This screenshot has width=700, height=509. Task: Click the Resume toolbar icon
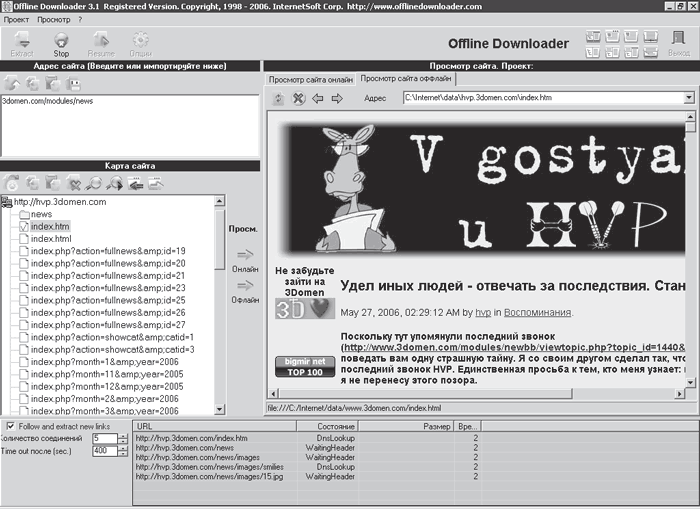(101, 42)
